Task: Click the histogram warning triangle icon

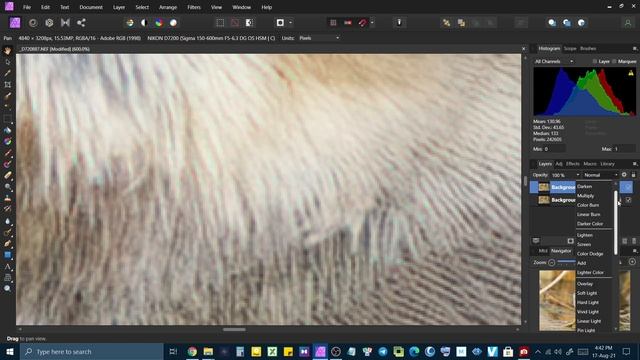Action: coord(631,73)
